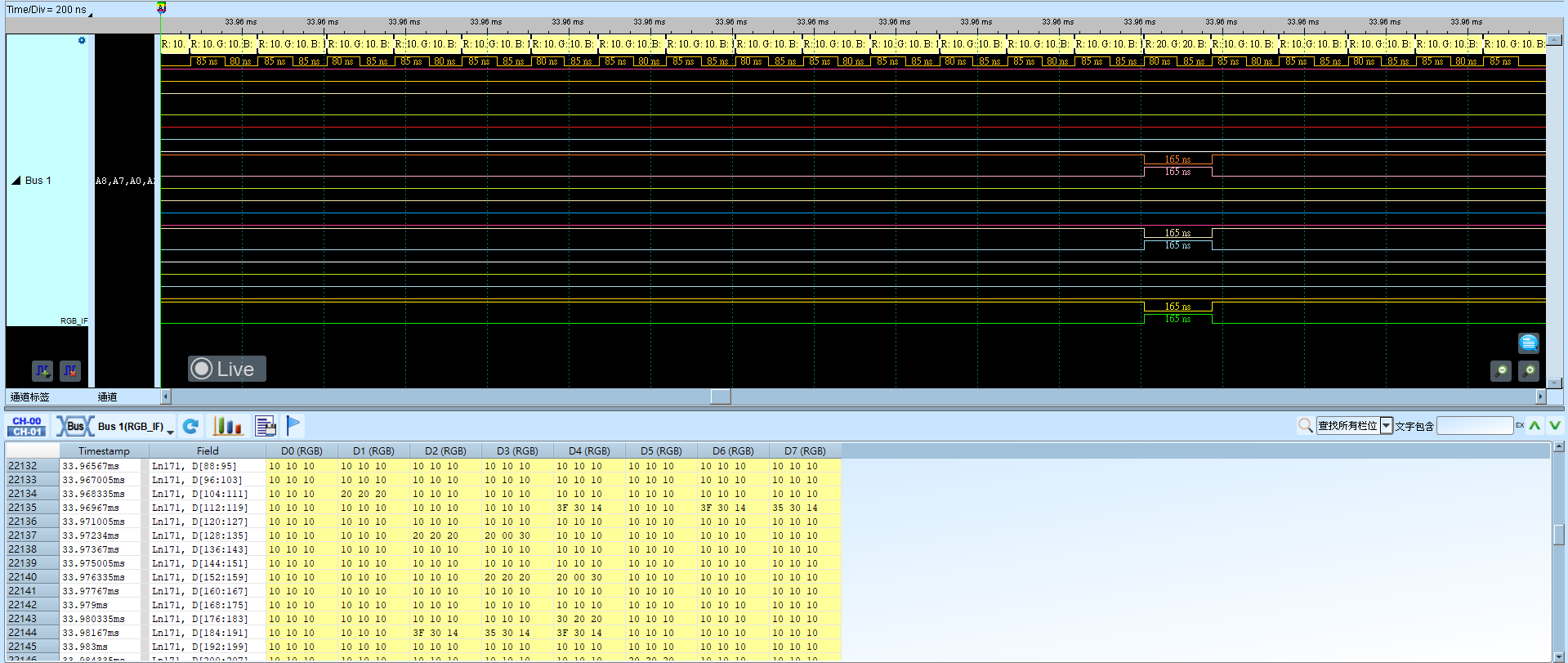This screenshot has width=1568, height=663.
Task: Click the A cursor marker on timeline
Action: click(162, 7)
